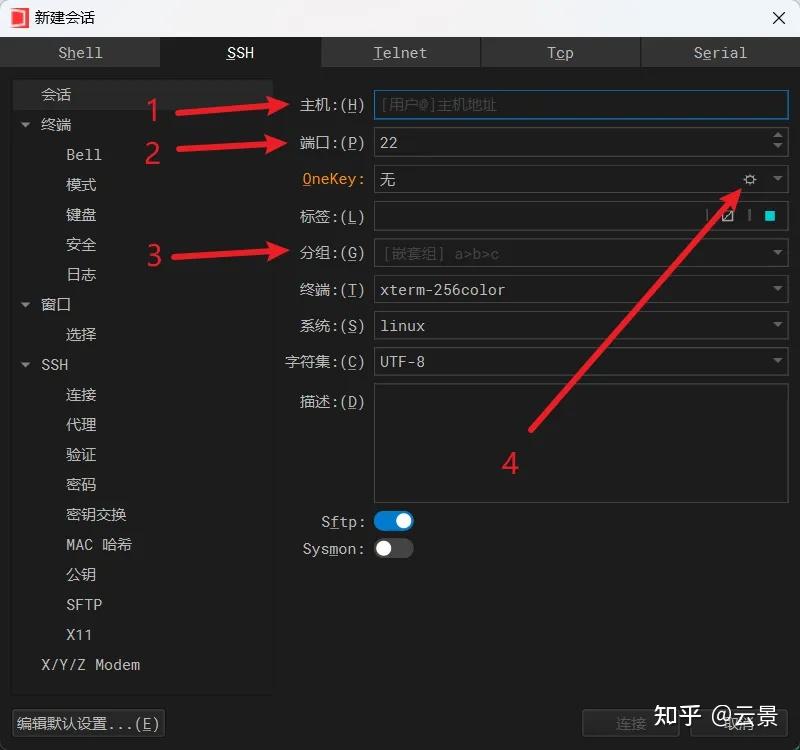Click the edit icon in the 标签 row
This screenshot has width=800, height=750.
point(729,215)
